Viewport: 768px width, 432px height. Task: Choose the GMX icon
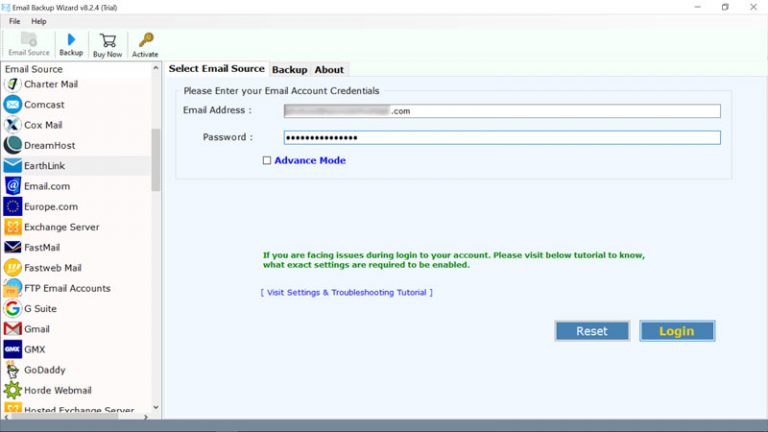12,349
